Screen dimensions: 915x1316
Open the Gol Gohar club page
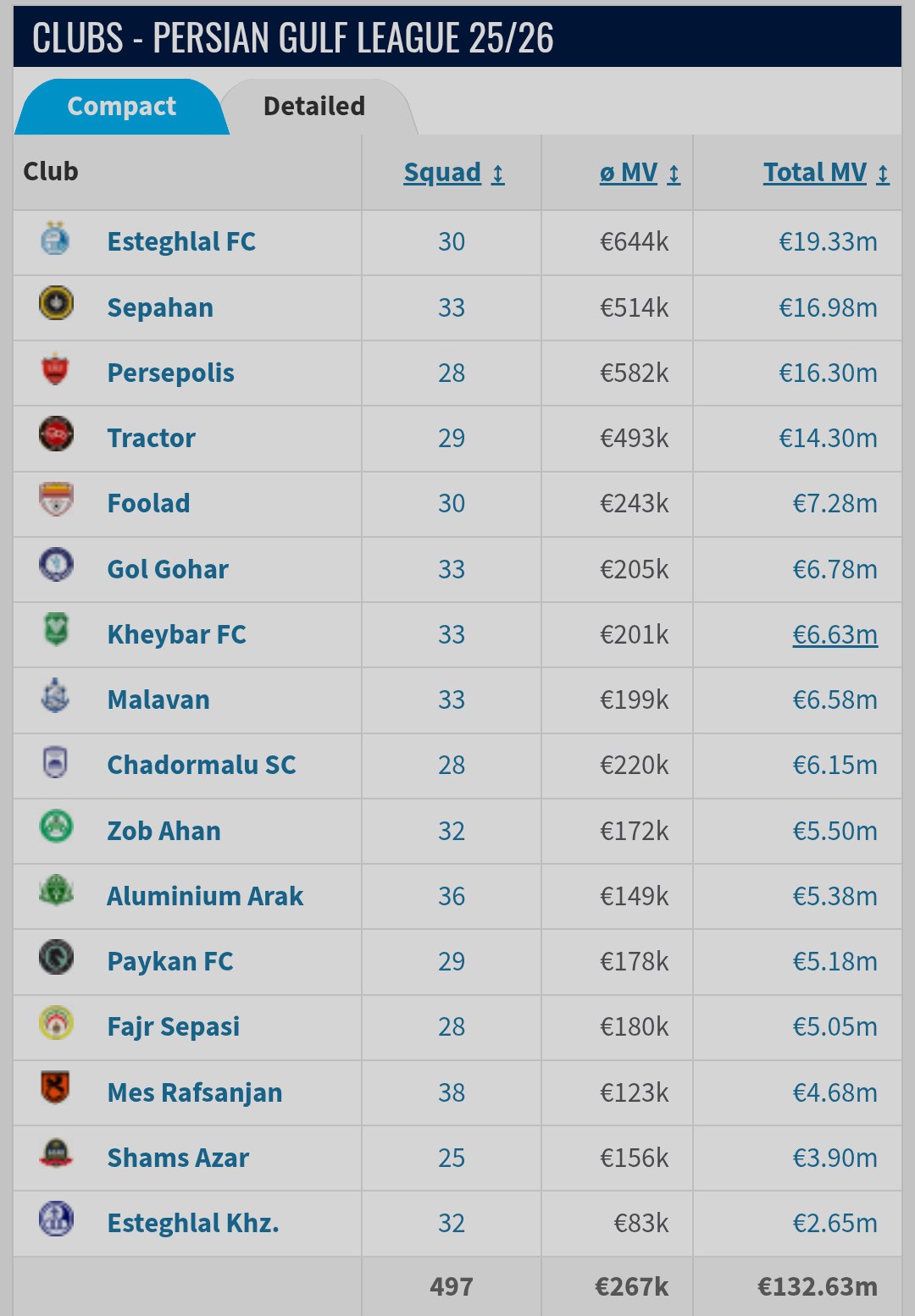168,569
